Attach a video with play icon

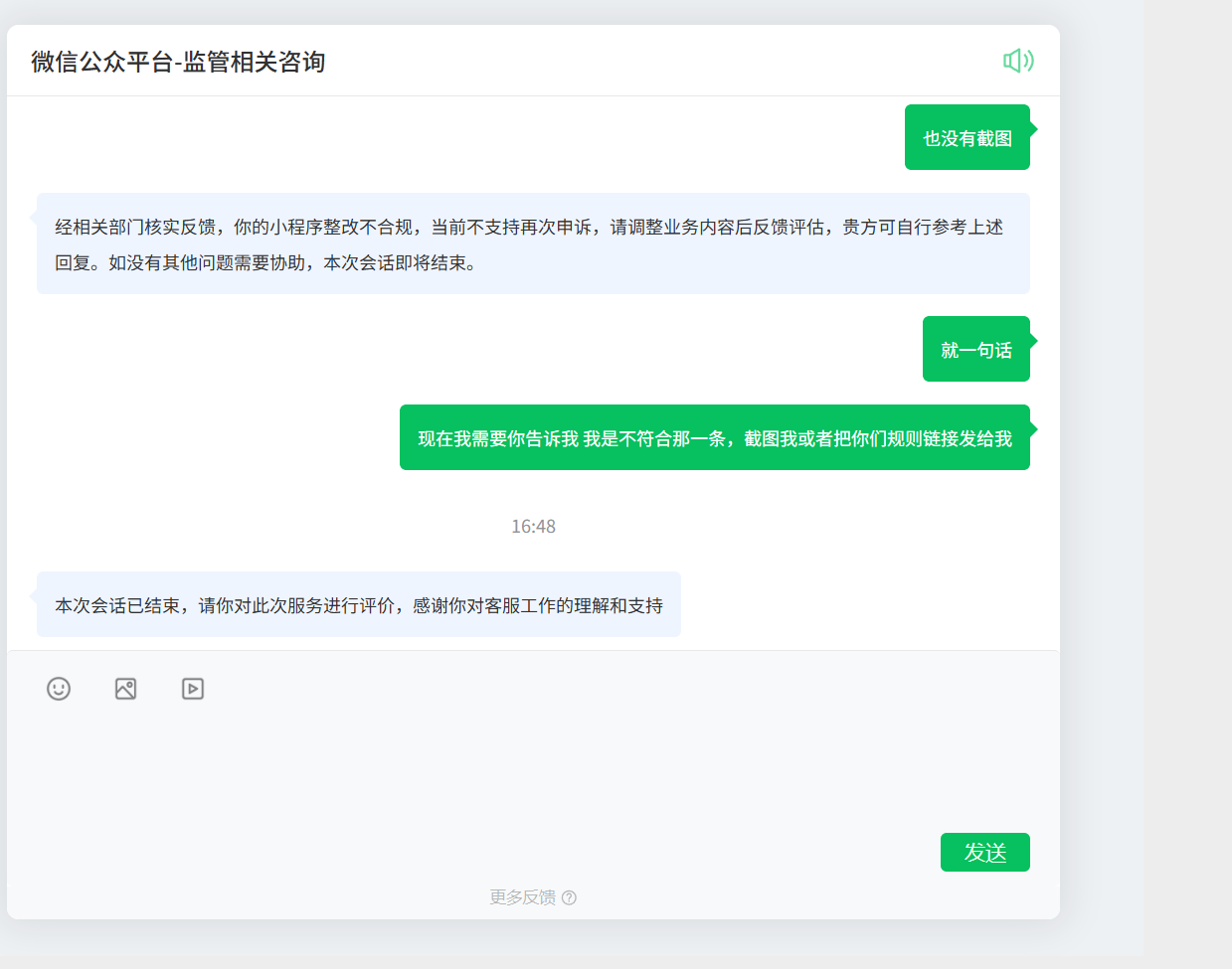tap(193, 689)
